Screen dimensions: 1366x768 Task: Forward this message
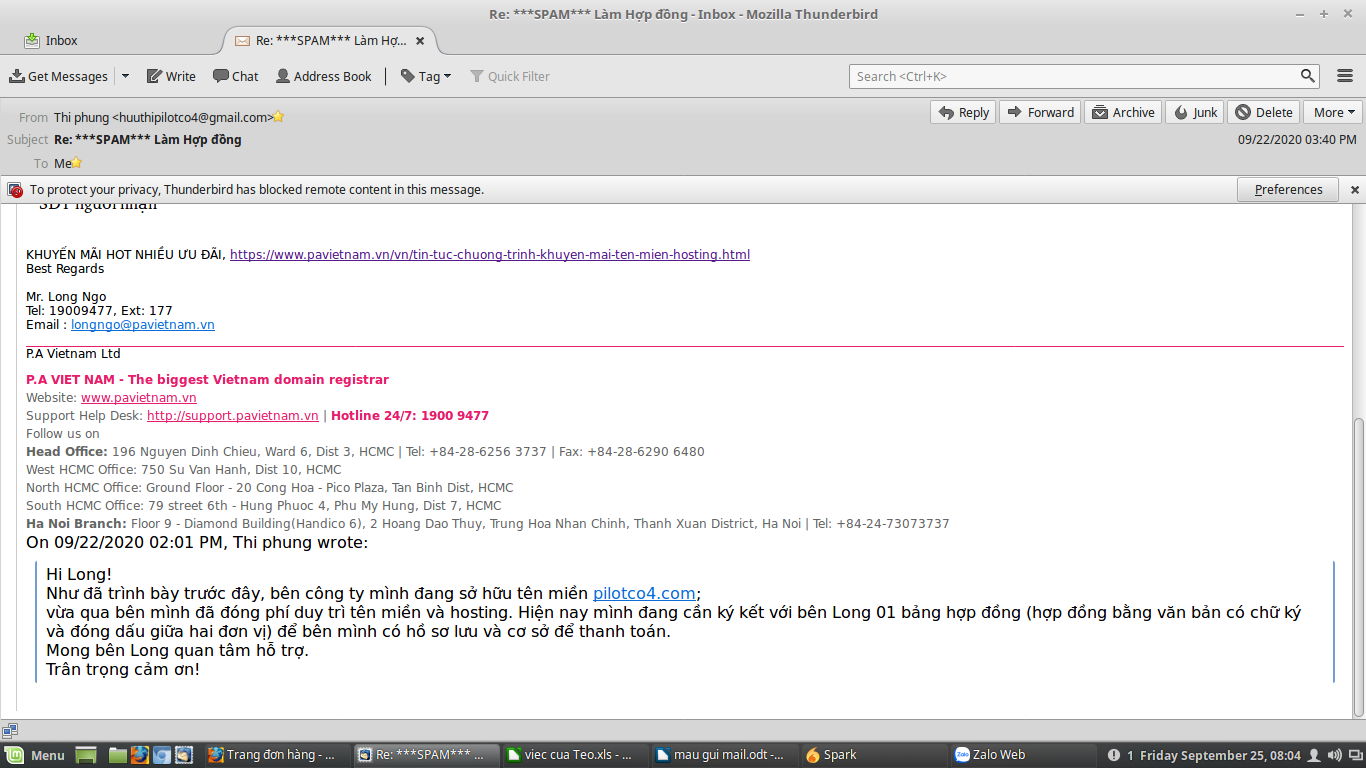pyautogui.click(x=1040, y=112)
